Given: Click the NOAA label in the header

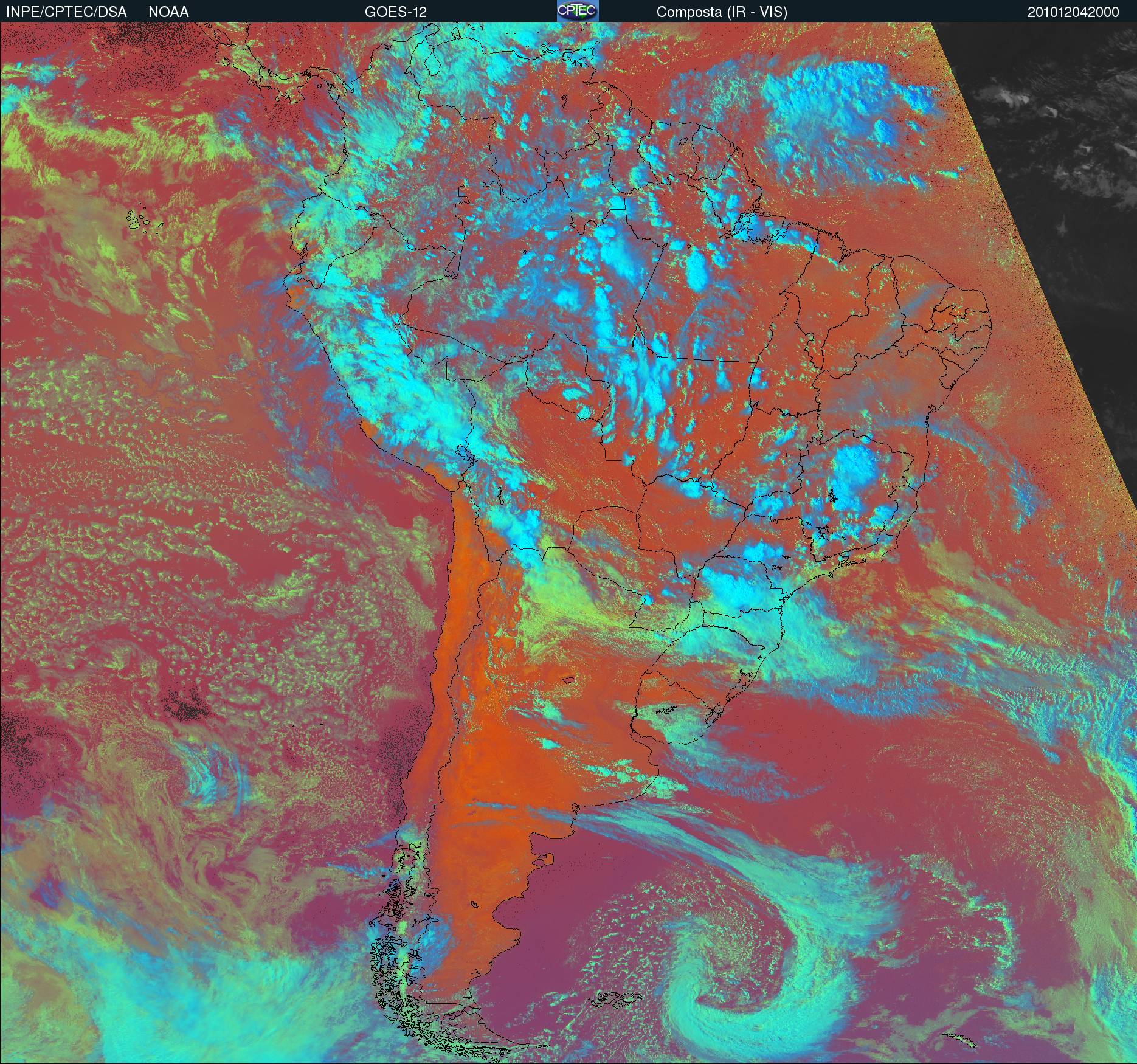Looking at the screenshot, I should [x=168, y=12].
